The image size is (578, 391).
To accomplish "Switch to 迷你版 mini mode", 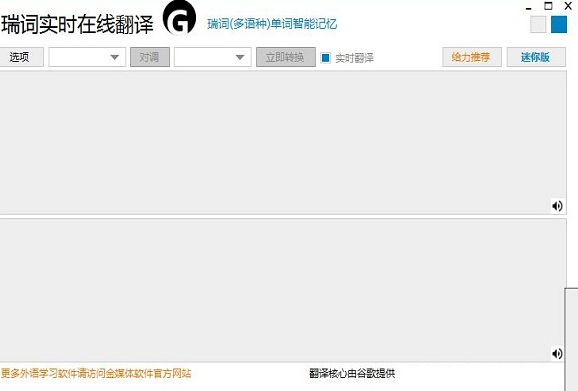I will click(x=536, y=57).
